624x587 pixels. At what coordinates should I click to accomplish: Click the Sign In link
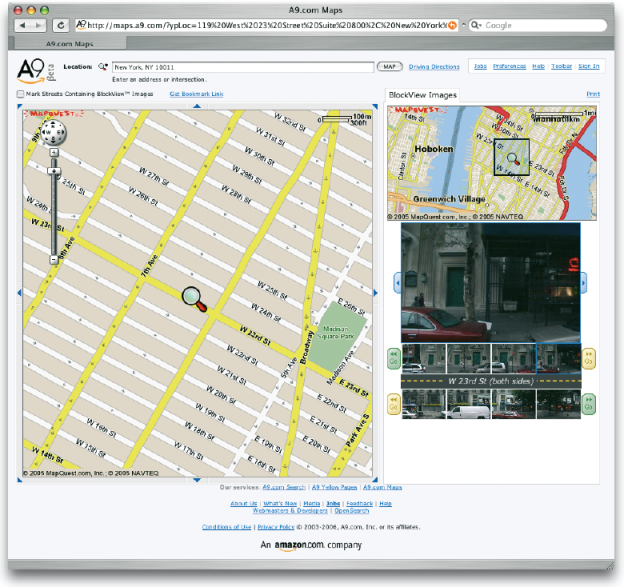[x=589, y=66]
